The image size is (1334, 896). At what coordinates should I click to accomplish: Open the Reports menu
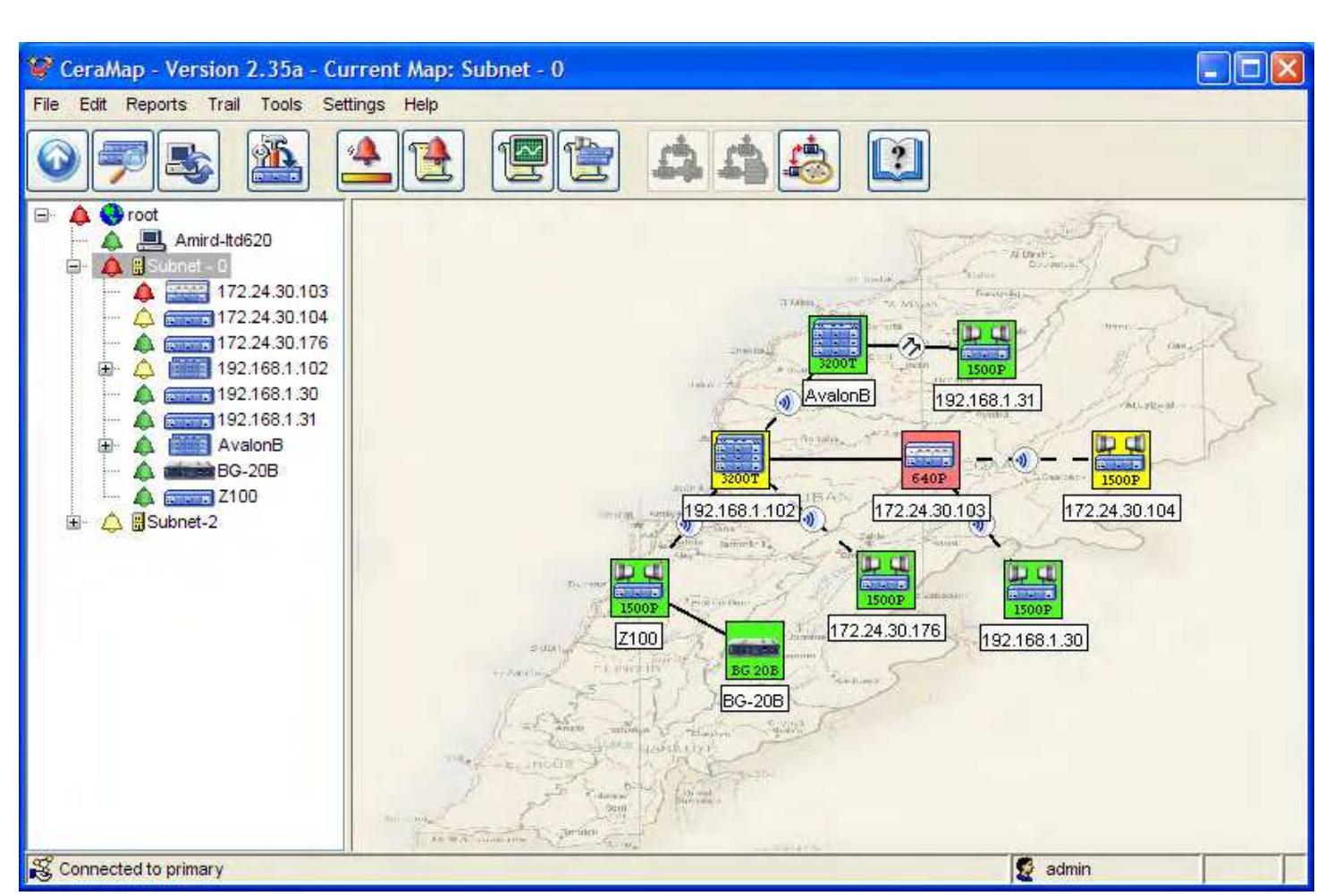pos(156,105)
